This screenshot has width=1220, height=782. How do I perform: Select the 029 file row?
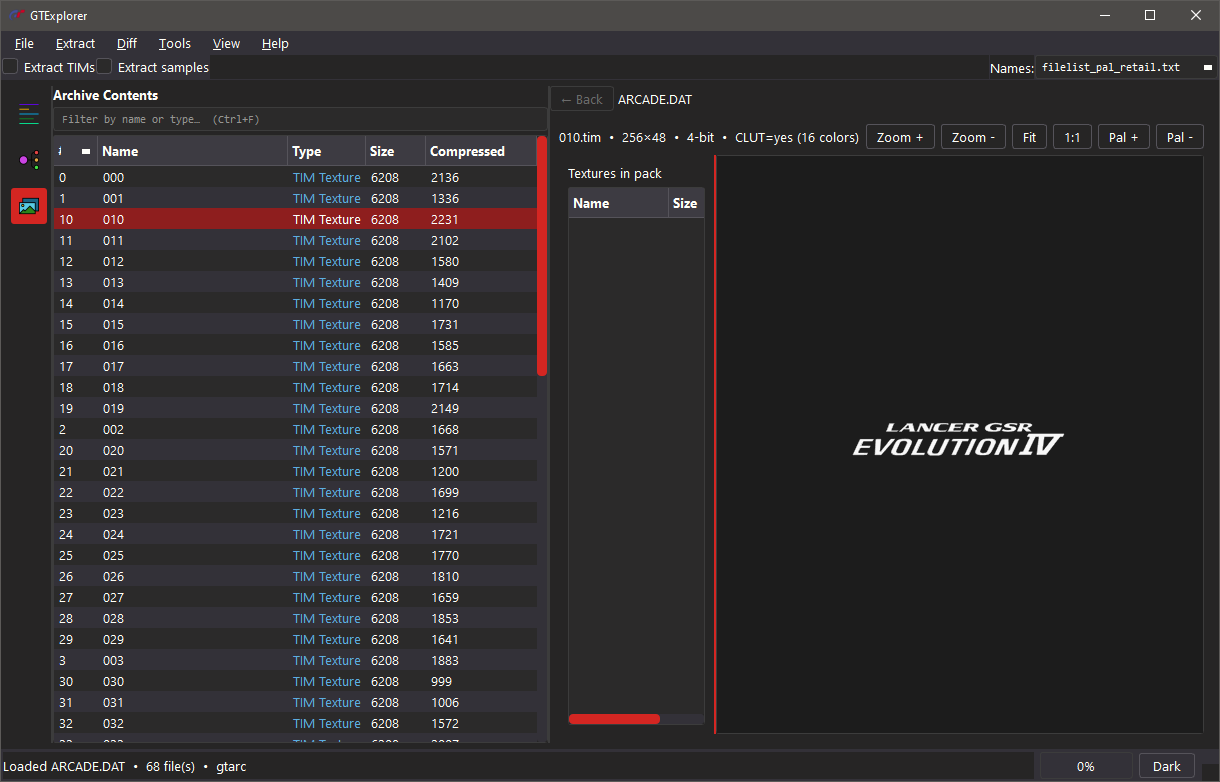295,639
